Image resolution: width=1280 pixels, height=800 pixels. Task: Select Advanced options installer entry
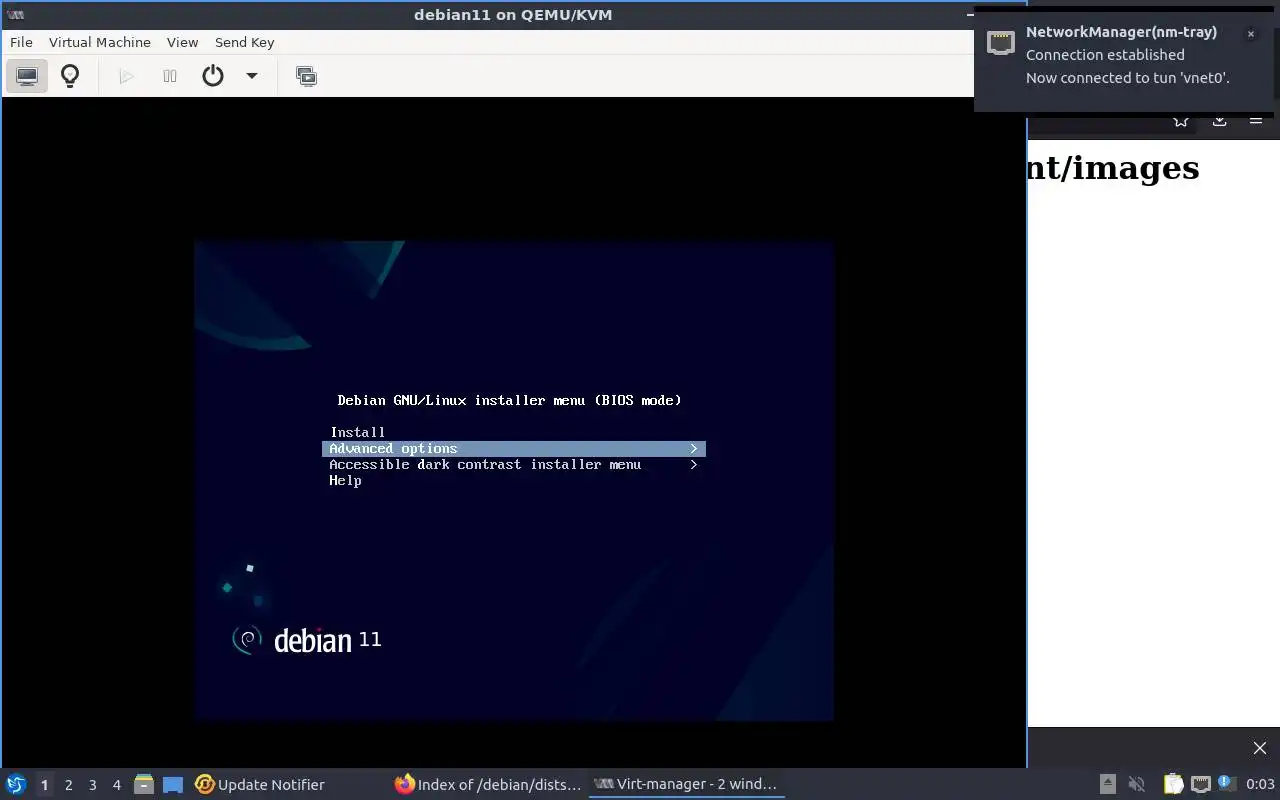tap(514, 449)
